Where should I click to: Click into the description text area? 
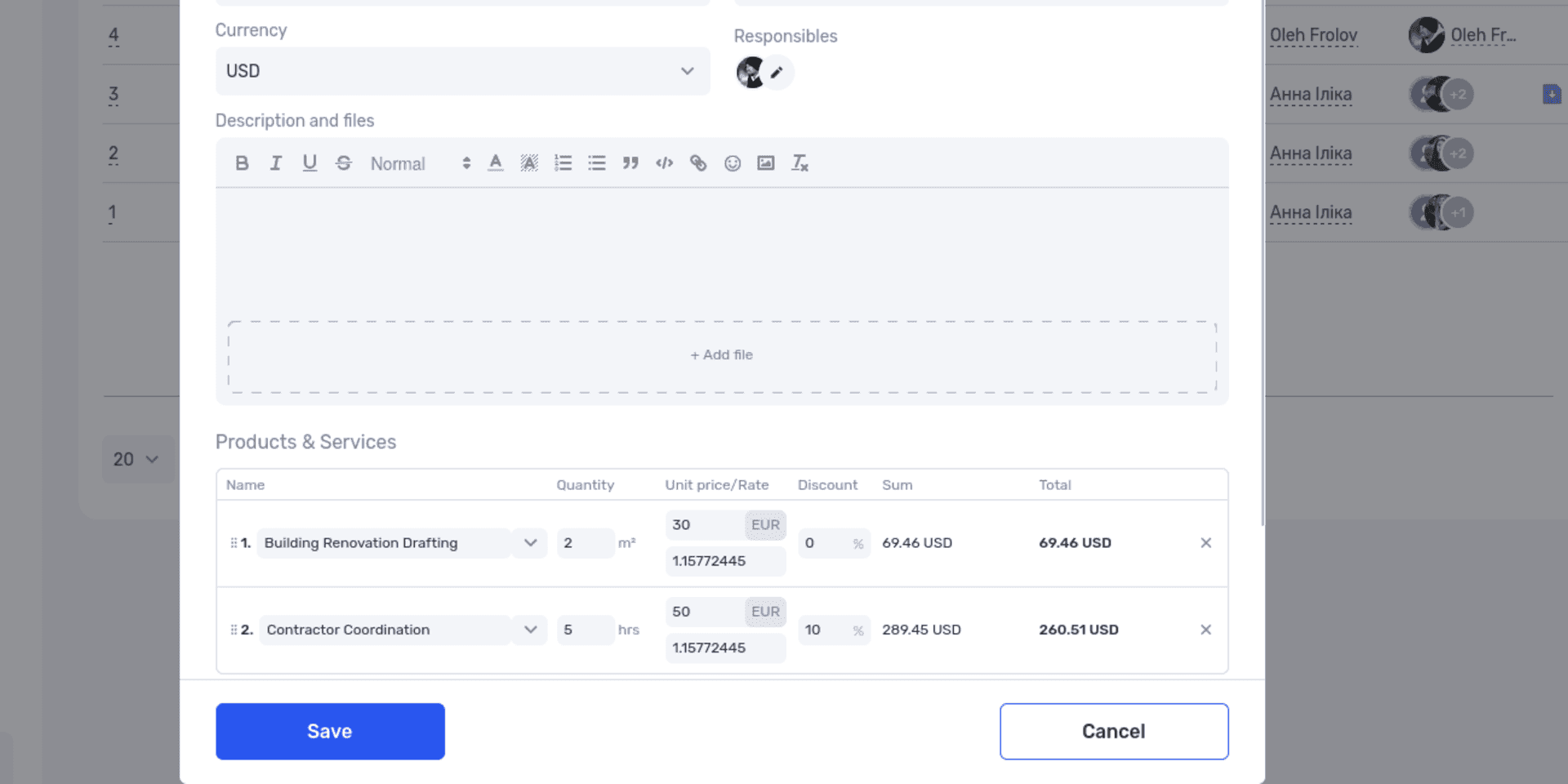722,253
